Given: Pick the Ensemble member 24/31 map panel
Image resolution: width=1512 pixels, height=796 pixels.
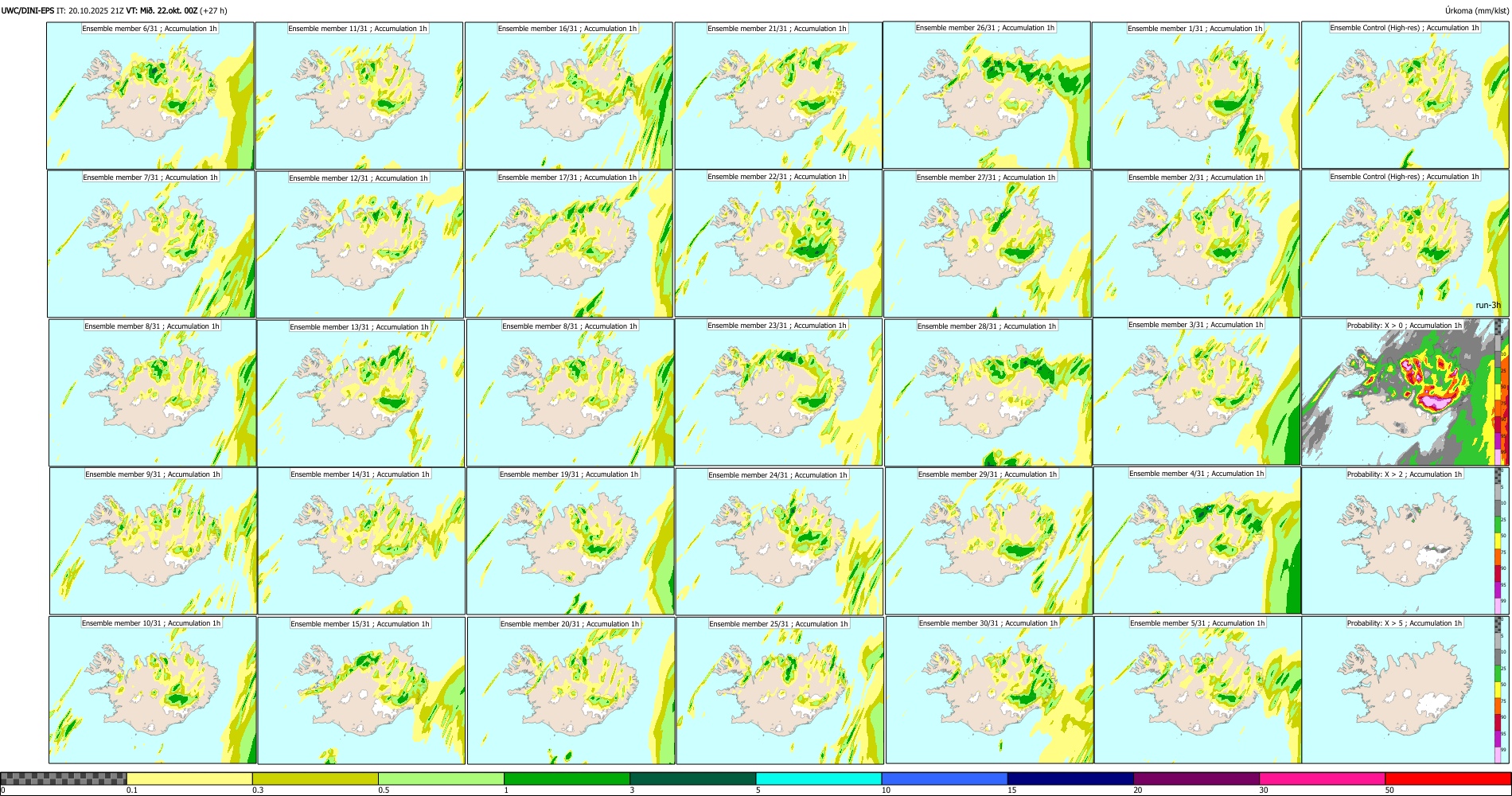Looking at the screenshot, I should tap(779, 542).
